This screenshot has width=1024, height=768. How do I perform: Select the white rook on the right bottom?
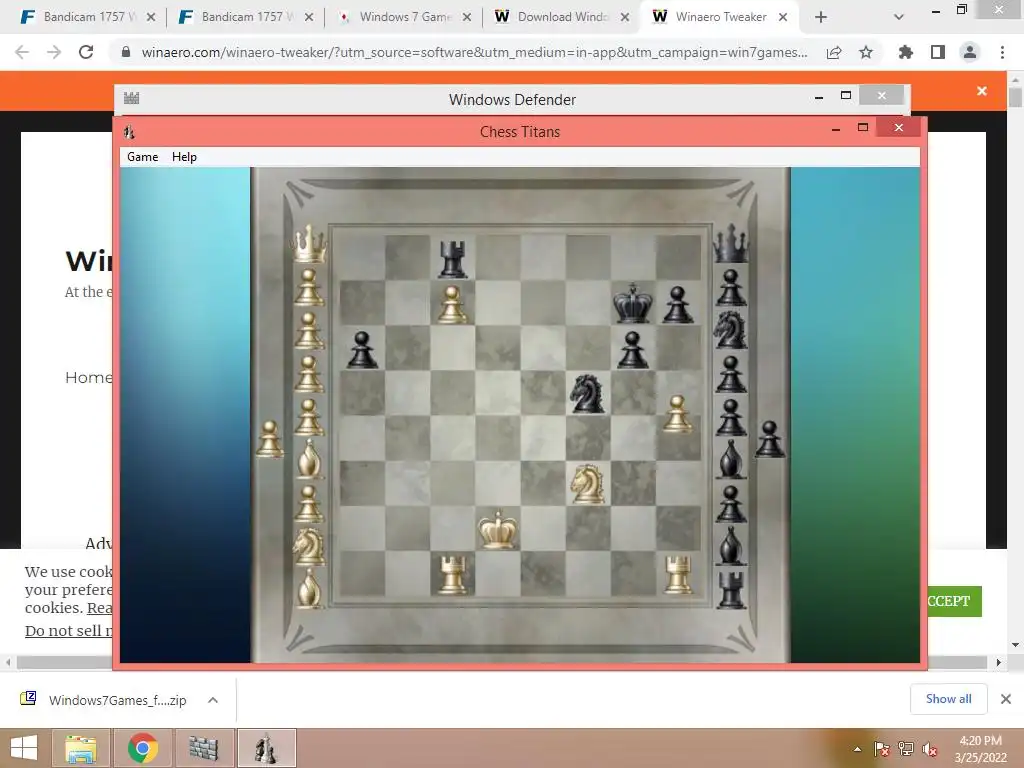pos(678,574)
